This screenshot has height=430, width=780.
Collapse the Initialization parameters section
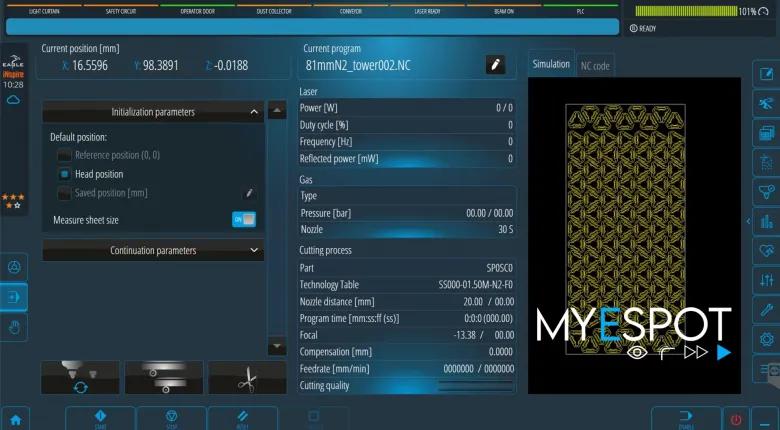[x=254, y=112]
